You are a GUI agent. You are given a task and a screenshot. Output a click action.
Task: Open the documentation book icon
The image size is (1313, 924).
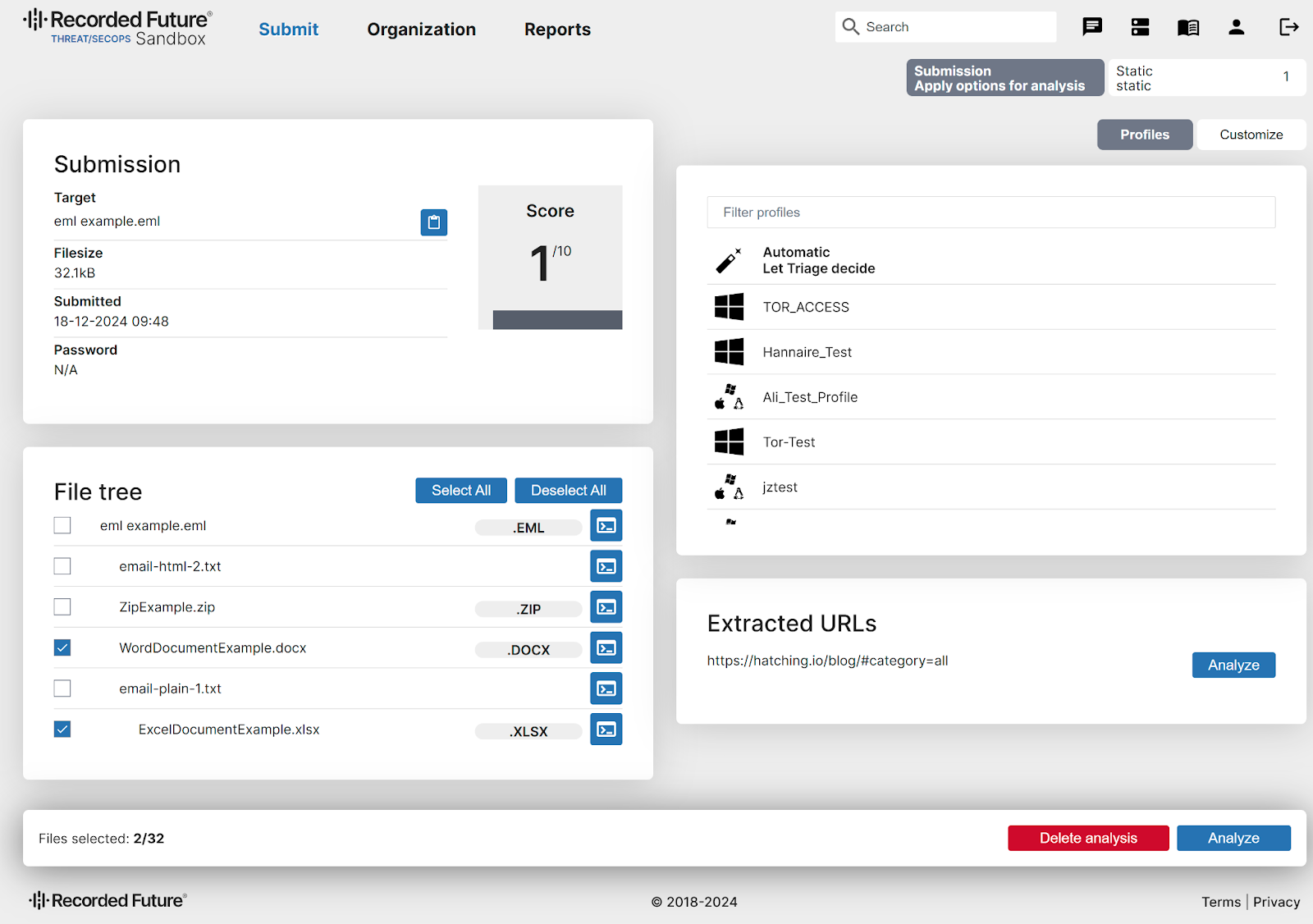(1187, 27)
